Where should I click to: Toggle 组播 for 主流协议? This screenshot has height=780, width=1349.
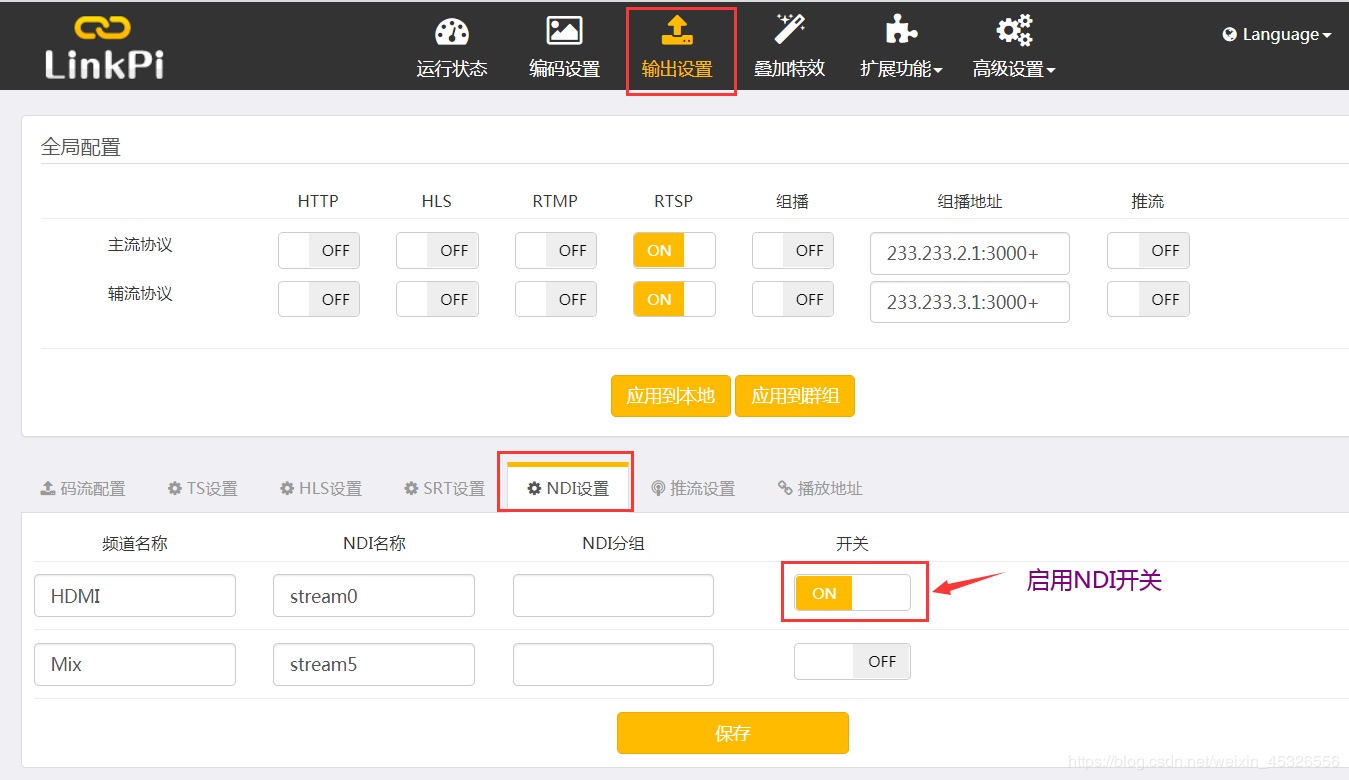[793, 251]
